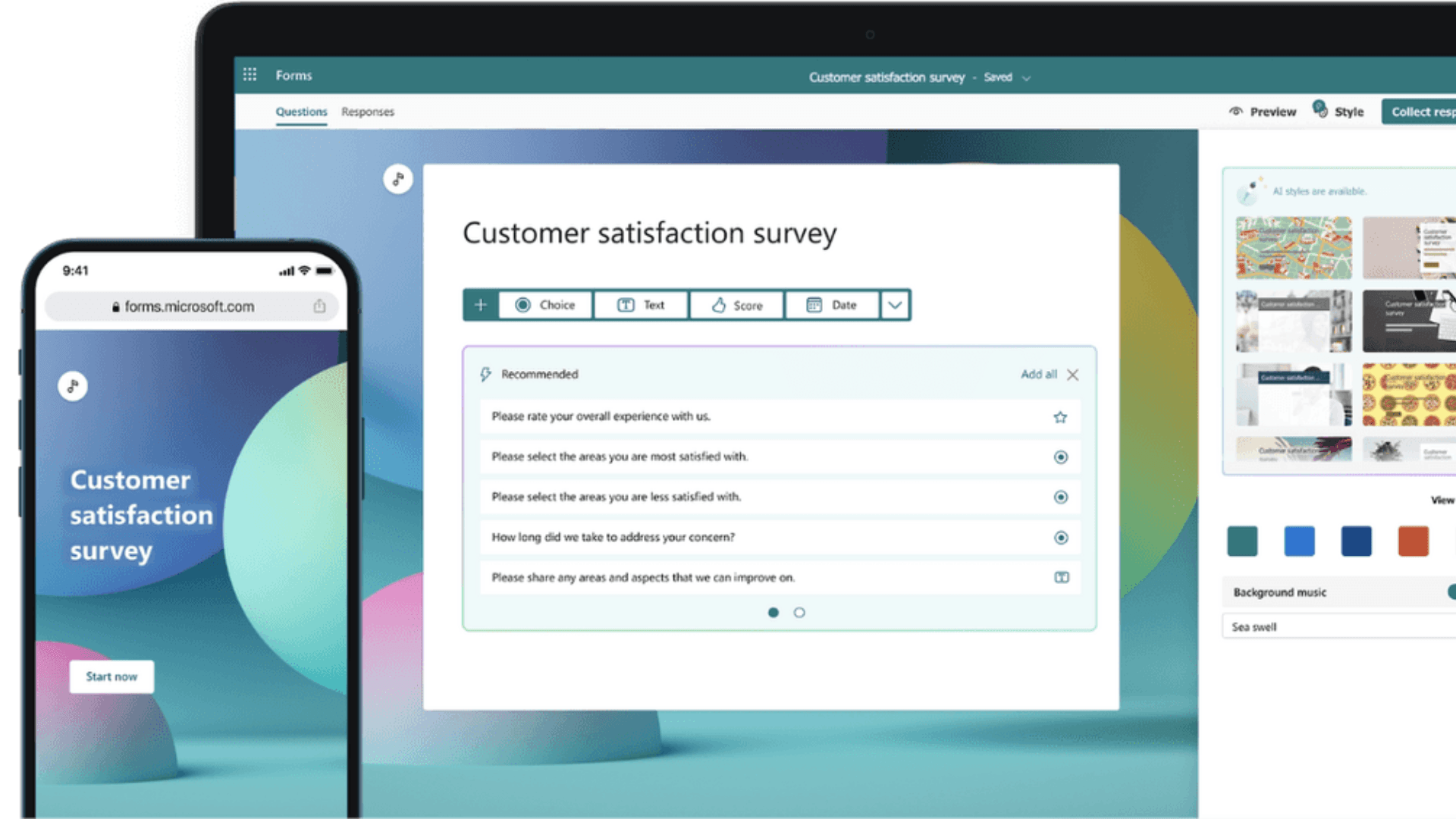Pick the light blue color swatch
This screenshot has height=819, width=1456.
click(1299, 541)
